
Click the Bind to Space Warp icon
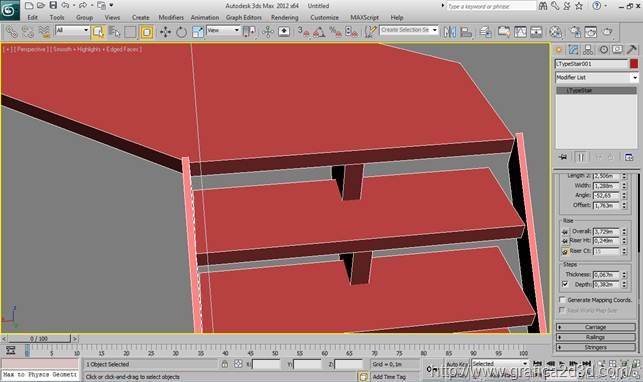pyautogui.click(x=44, y=32)
